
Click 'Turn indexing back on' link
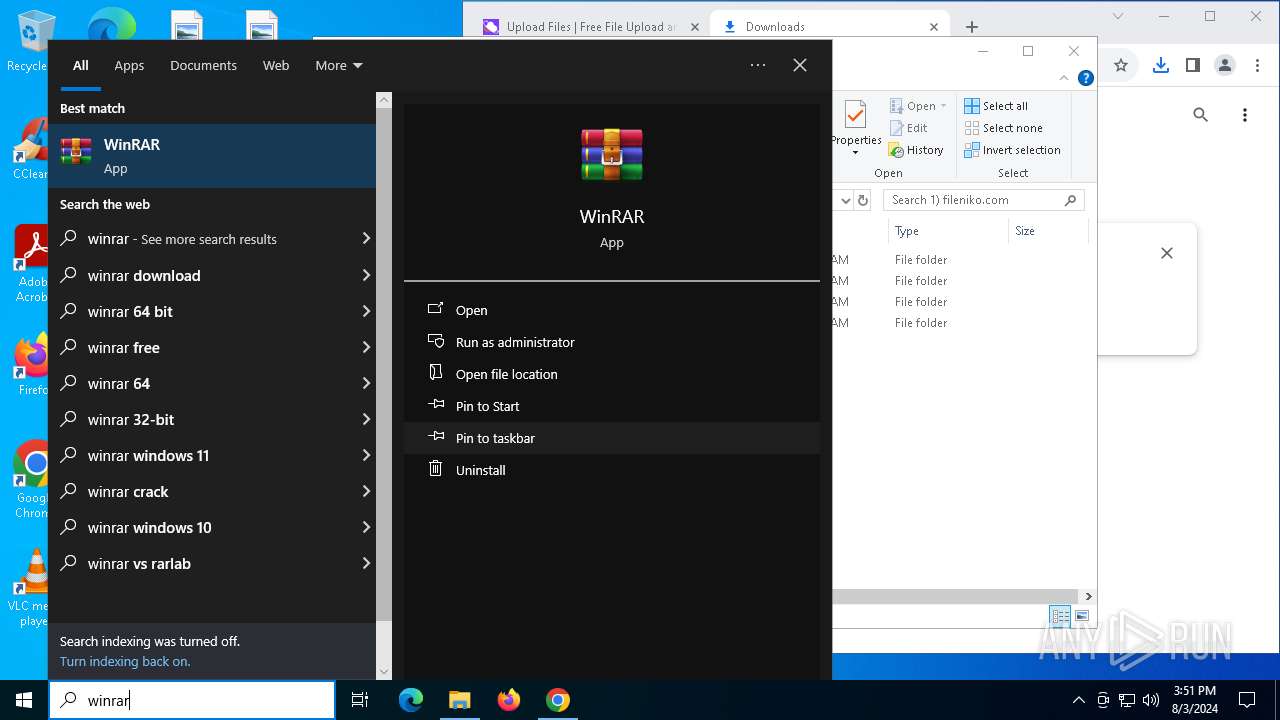(x=125, y=661)
